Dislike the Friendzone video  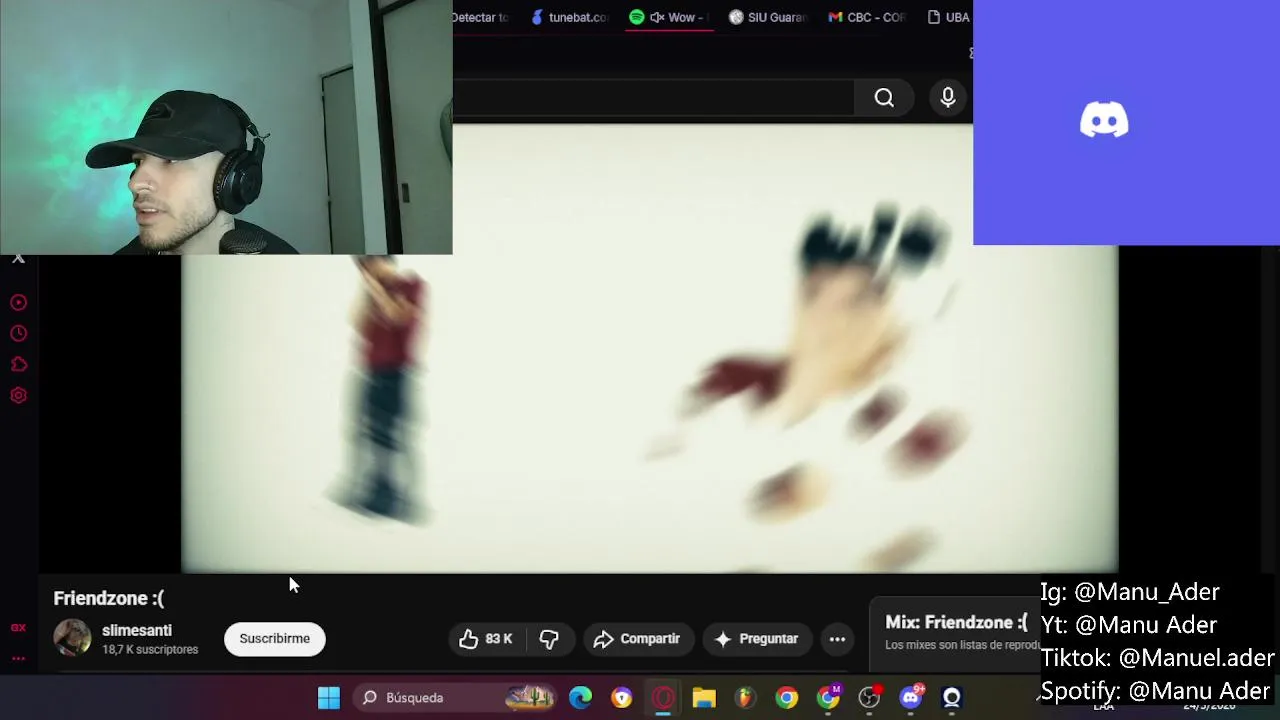(x=549, y=639)
